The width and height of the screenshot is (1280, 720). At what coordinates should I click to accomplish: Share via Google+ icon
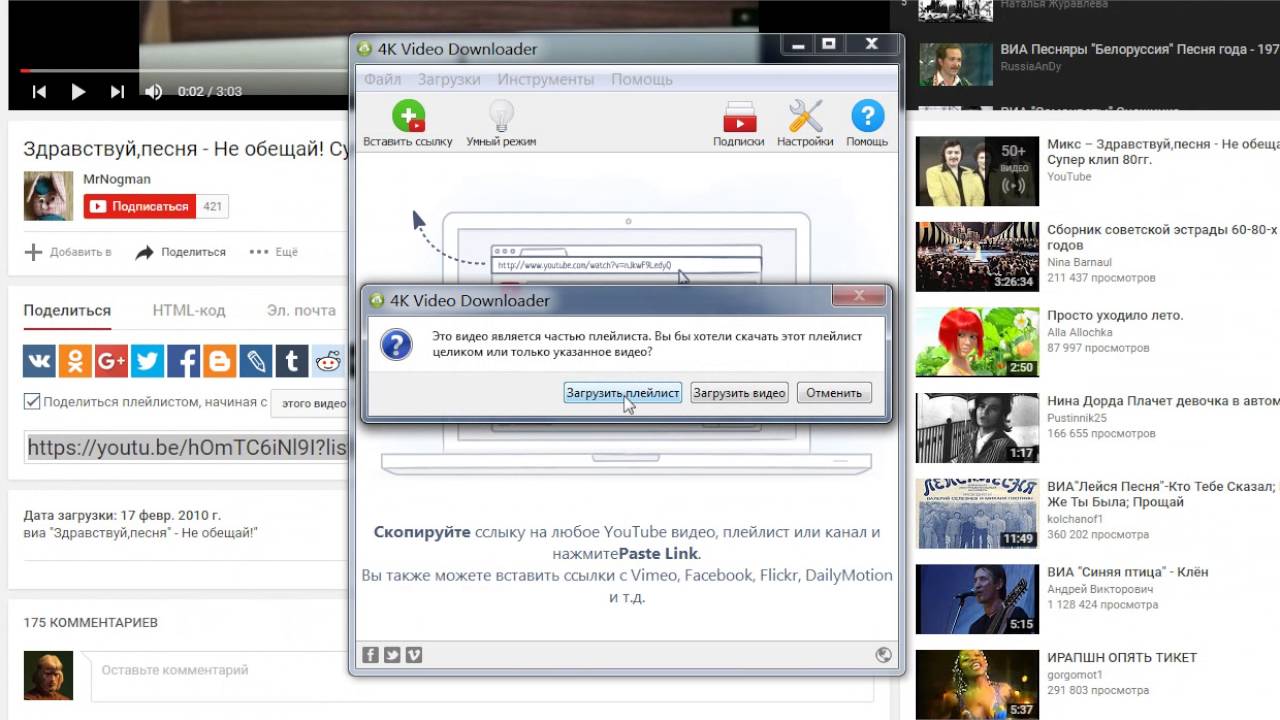tap(111, 360)
